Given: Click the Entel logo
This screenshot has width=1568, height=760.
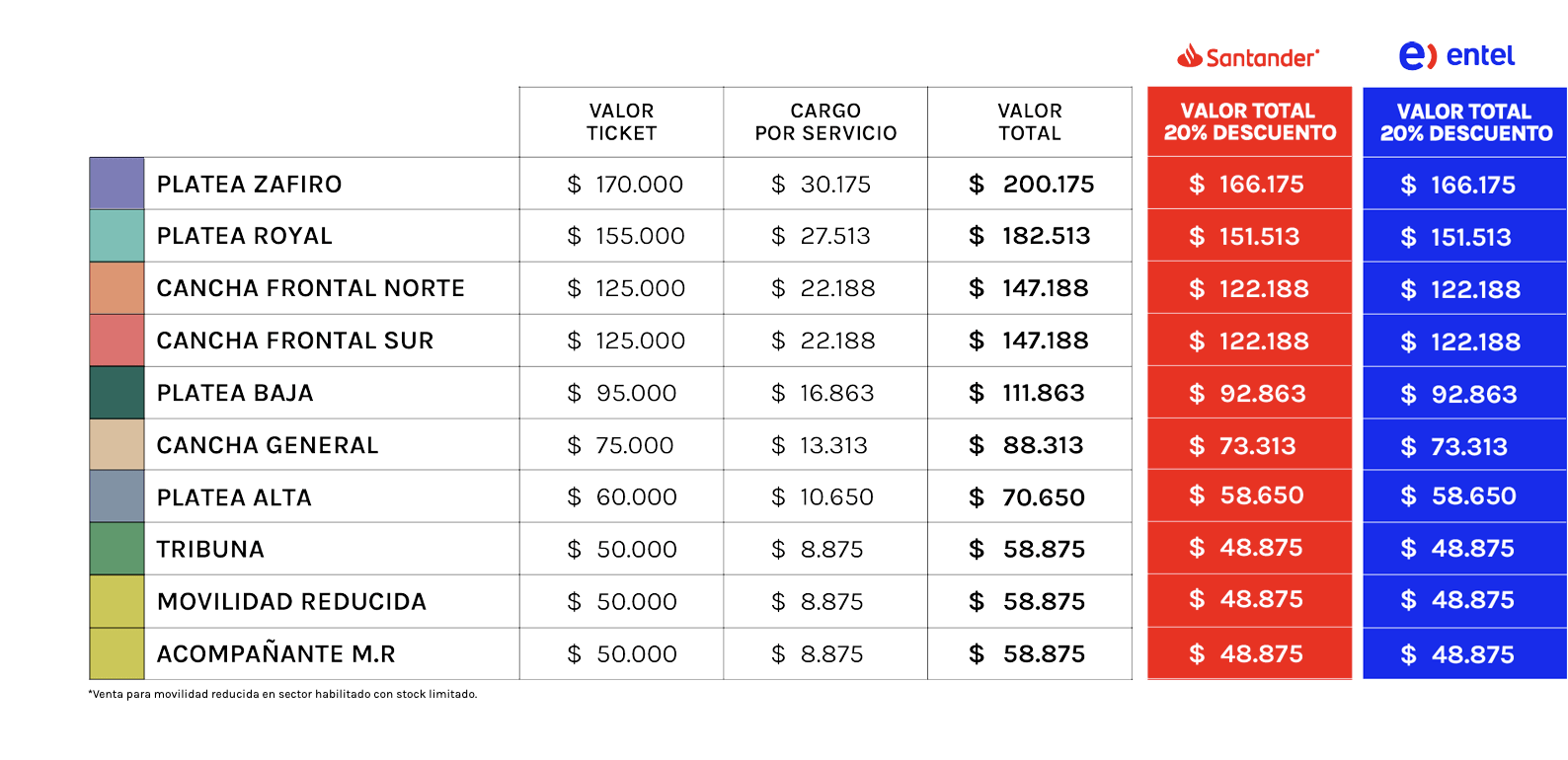Looking at the screenshot, I should [1457, 56].
